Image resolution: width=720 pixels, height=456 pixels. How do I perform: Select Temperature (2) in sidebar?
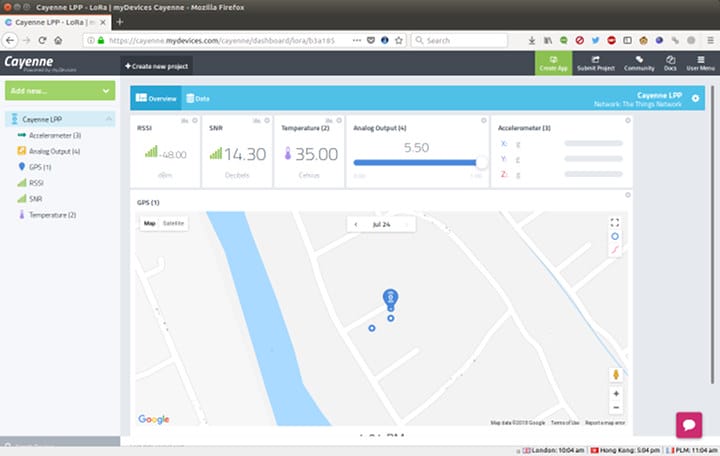pos(52,215)
